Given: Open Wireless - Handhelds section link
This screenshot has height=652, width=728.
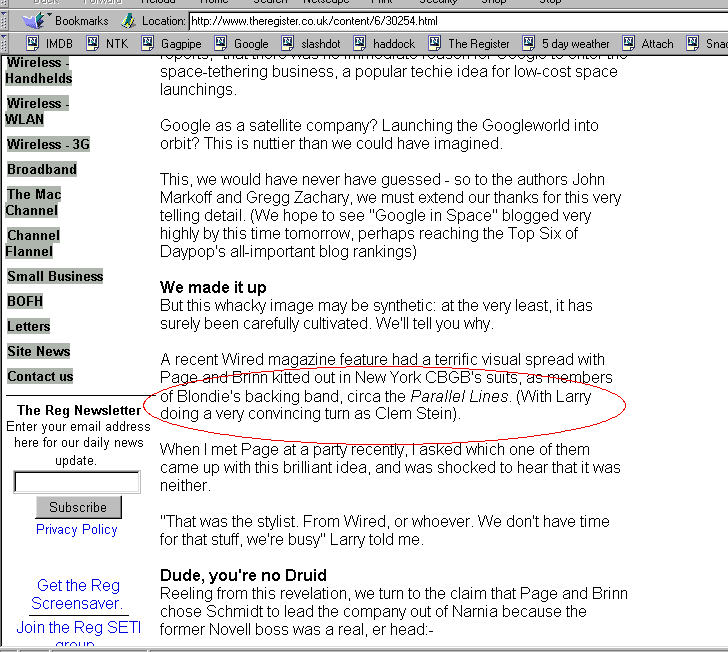Looking at the screenshot, I should [x=39, y=70].
